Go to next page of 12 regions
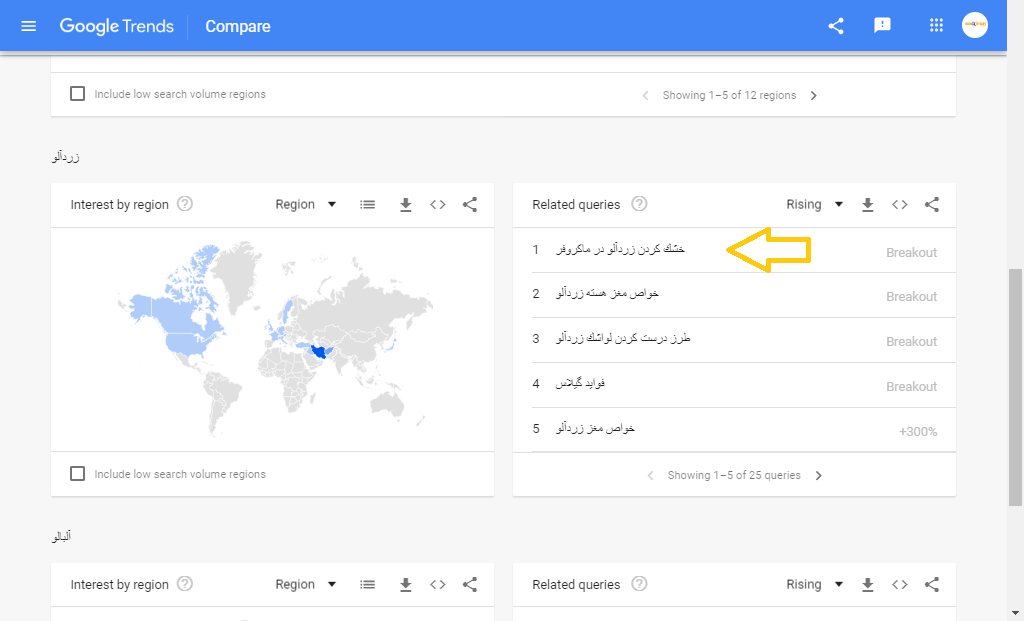The image size is (1024, 621). [814, 96]
